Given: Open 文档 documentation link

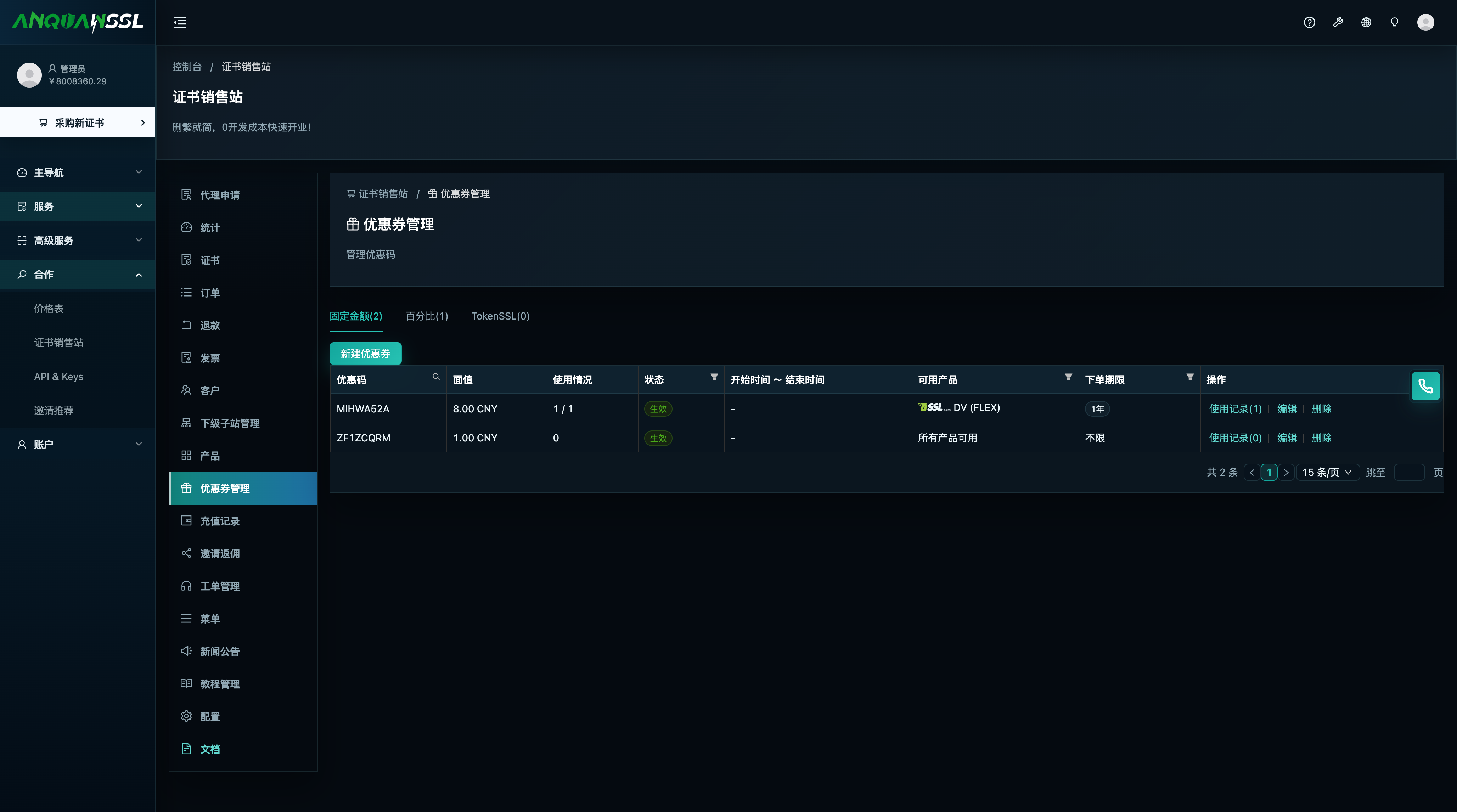Looking at the screenshot, I should tap(243, 749).
